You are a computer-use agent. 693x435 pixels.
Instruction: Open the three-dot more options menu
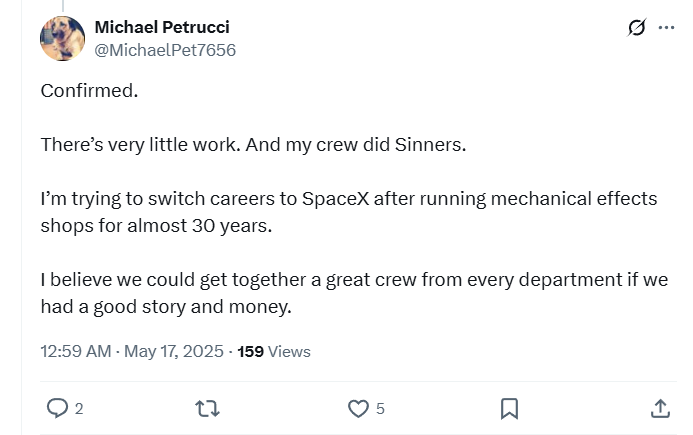click(x=666, y=28)
